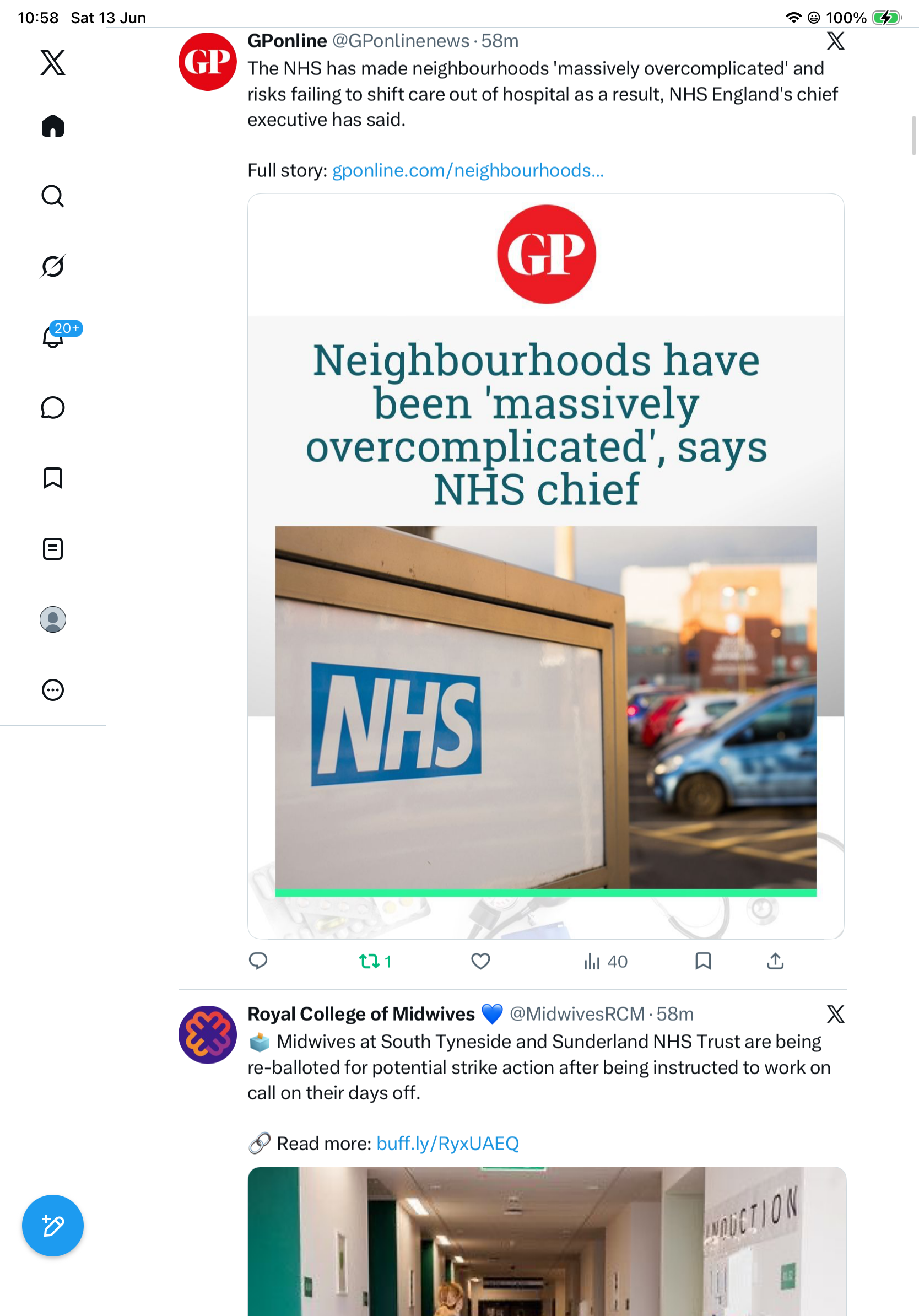This screenshot has width=919, height=1316.
Task: Open gponline.com/neighbourhoods full story link
Action: [468, 170]
